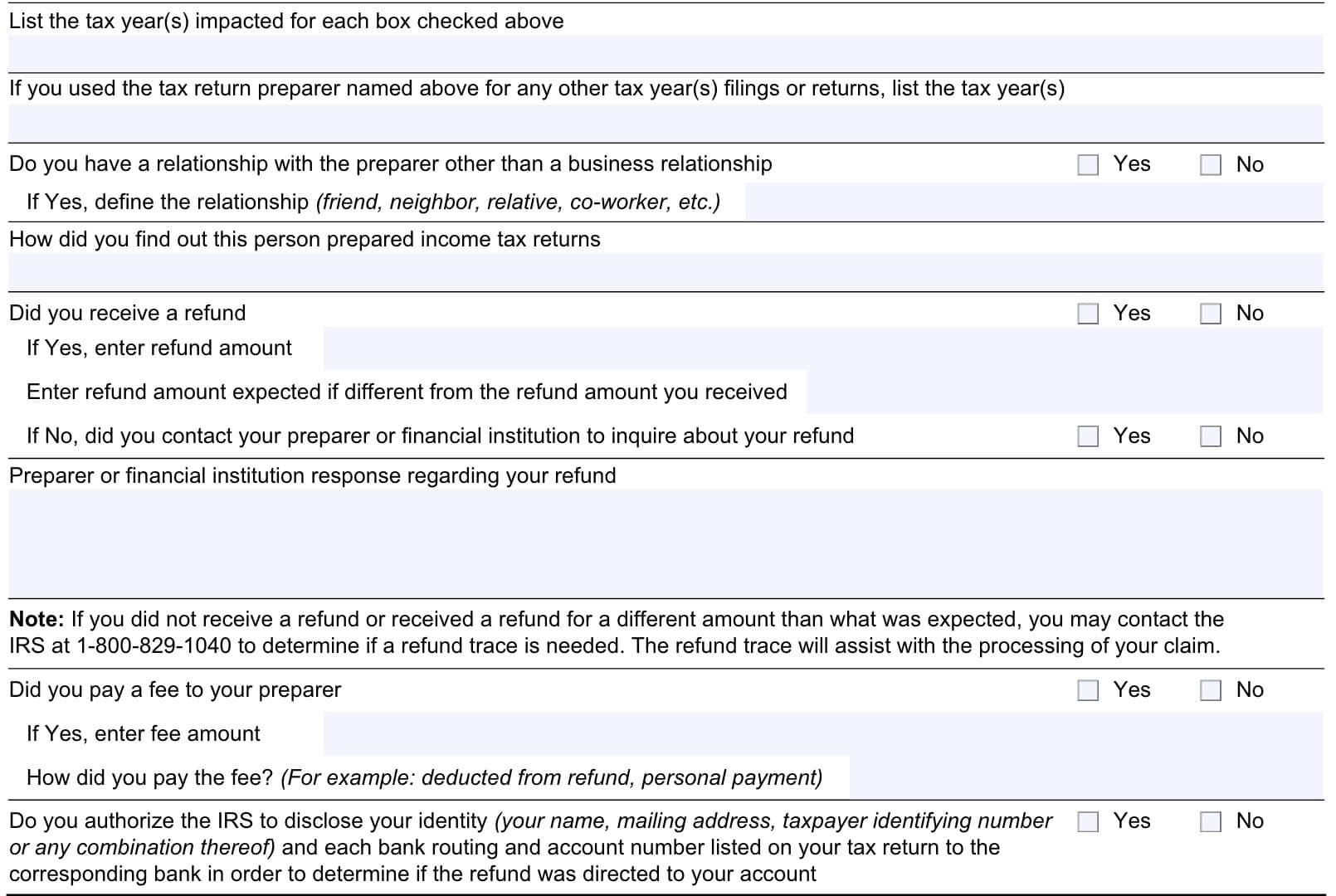Click the fee amount field

[822, 734]
